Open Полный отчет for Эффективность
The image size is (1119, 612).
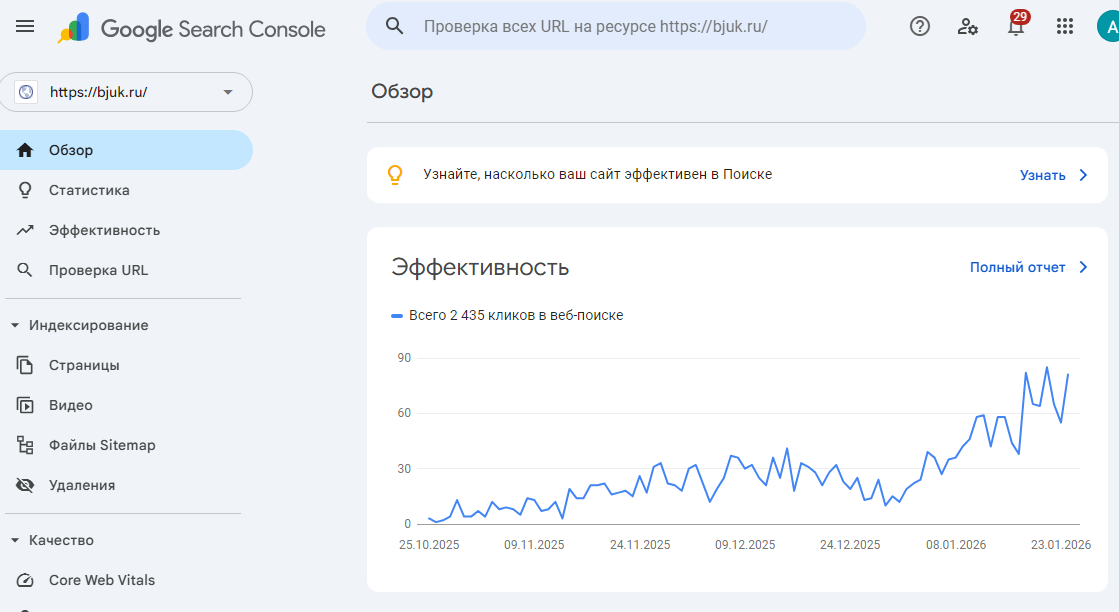pos(1028,267)
